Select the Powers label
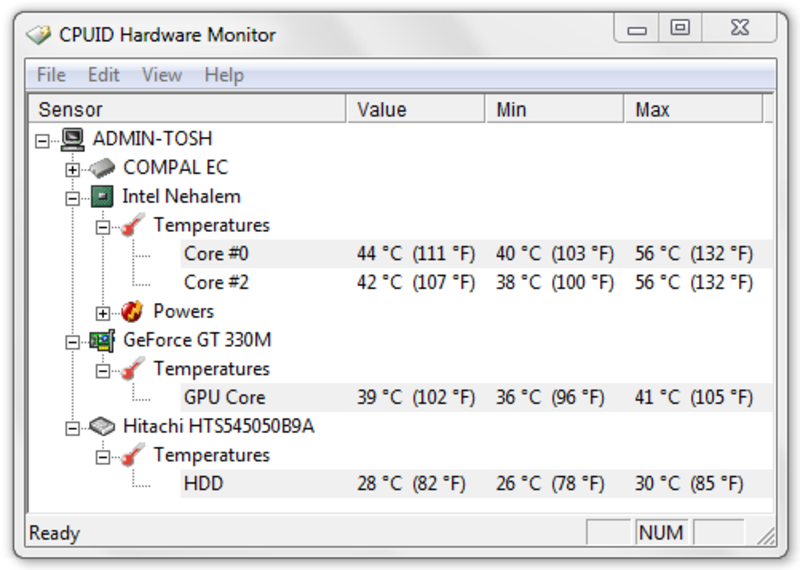The height and width of the screenshot is (570, 800). [x=183, y=311]
